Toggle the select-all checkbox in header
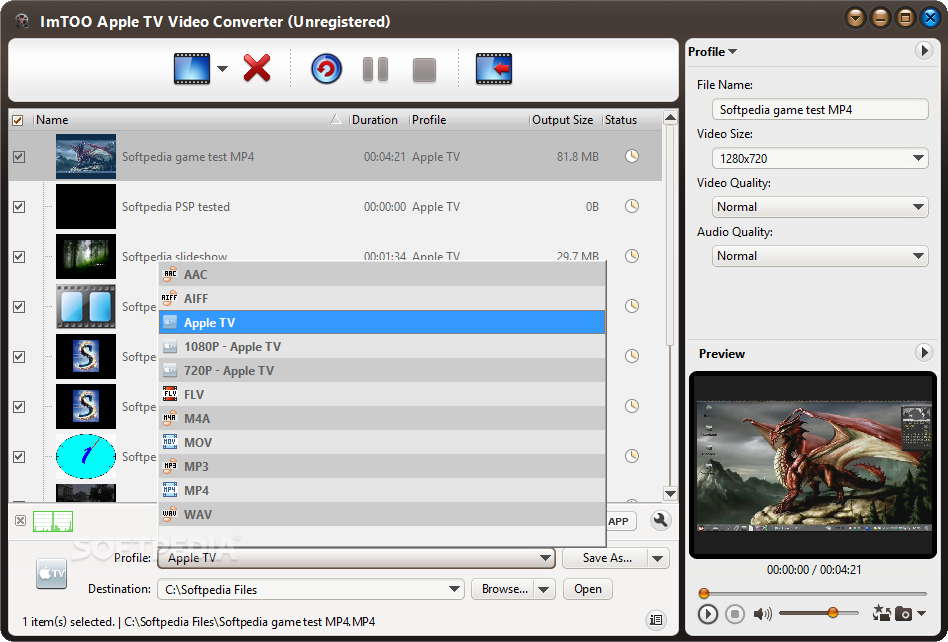The image size is (948, 642). [x=18, y=120]
